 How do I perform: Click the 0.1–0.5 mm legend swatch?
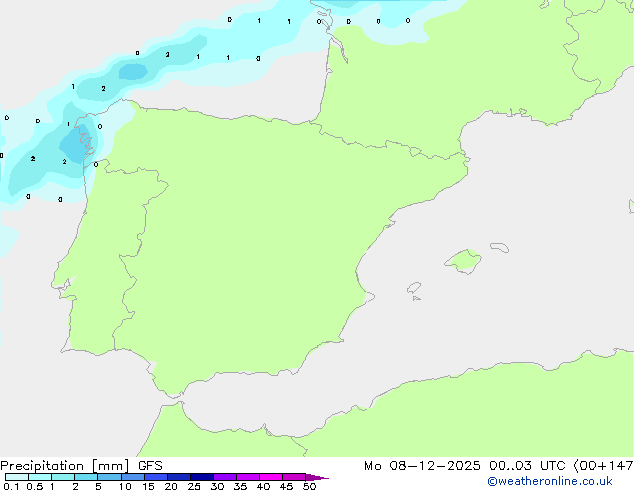[17, 477]
